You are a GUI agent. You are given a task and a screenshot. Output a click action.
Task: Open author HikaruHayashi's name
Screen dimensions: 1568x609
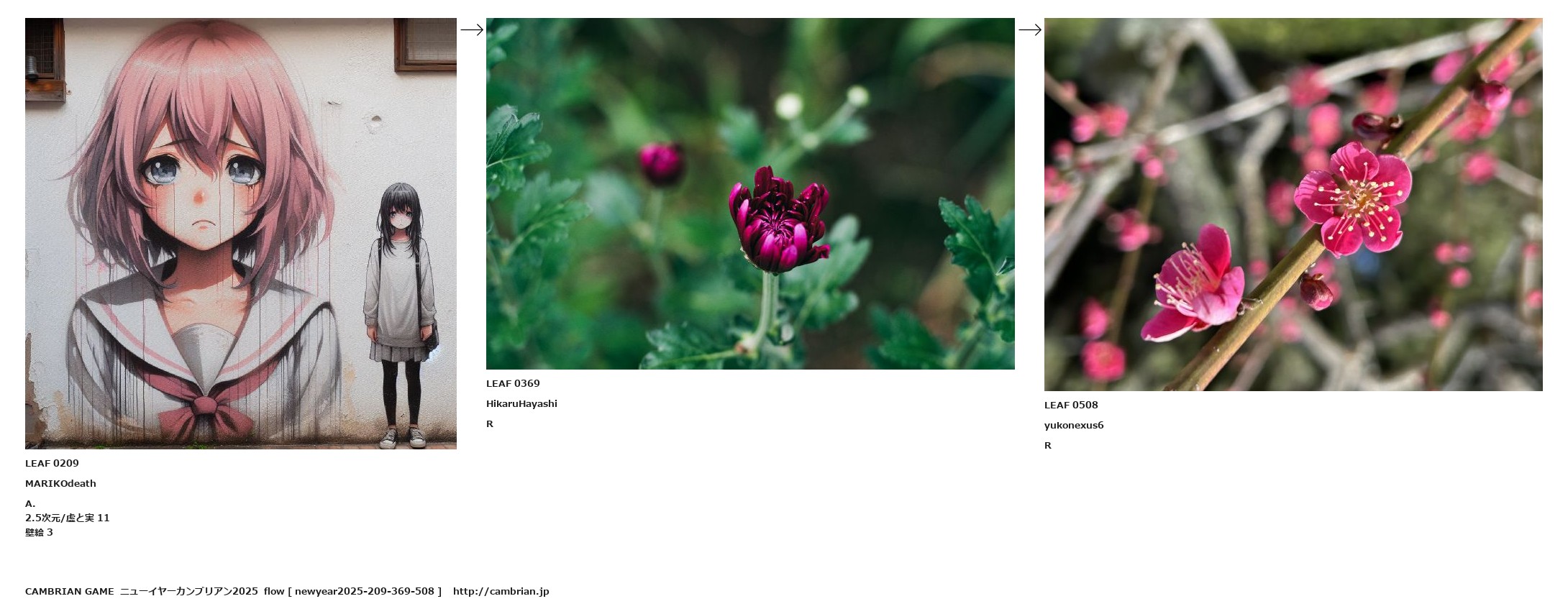coord(521,403)
